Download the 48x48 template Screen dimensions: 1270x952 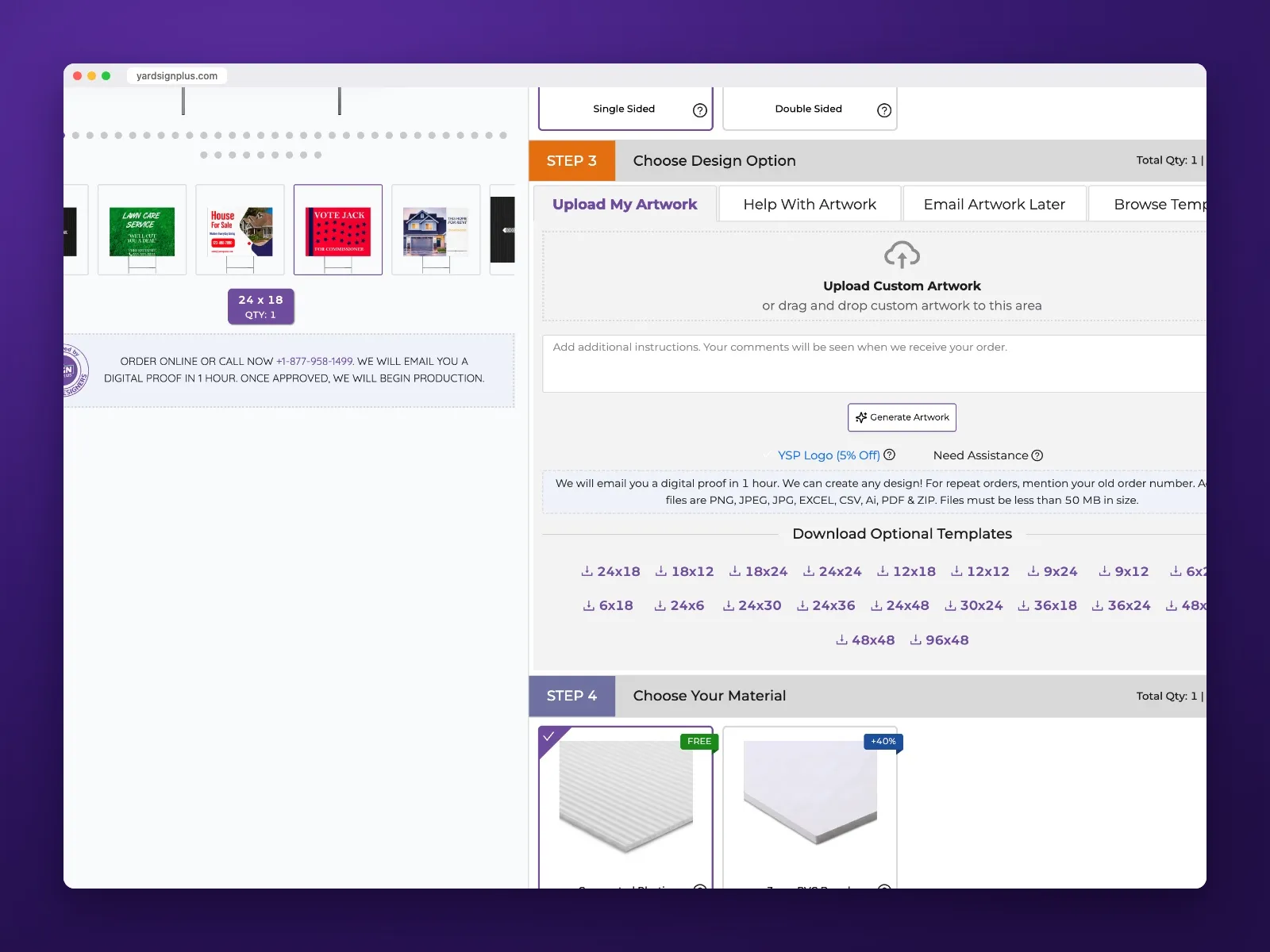point(865,640)
